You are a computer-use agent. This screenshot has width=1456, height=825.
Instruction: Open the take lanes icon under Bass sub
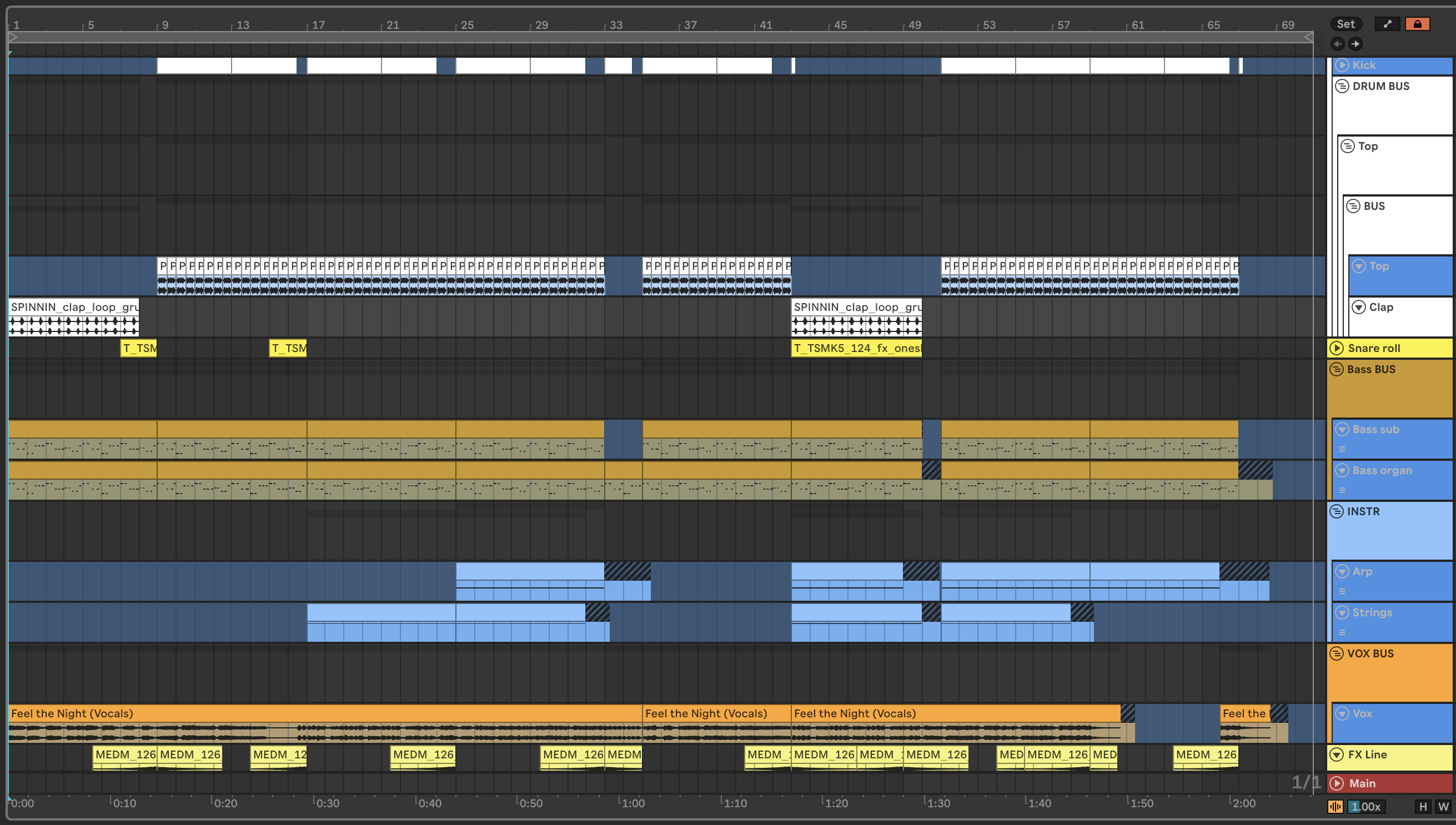(1342, 449)
